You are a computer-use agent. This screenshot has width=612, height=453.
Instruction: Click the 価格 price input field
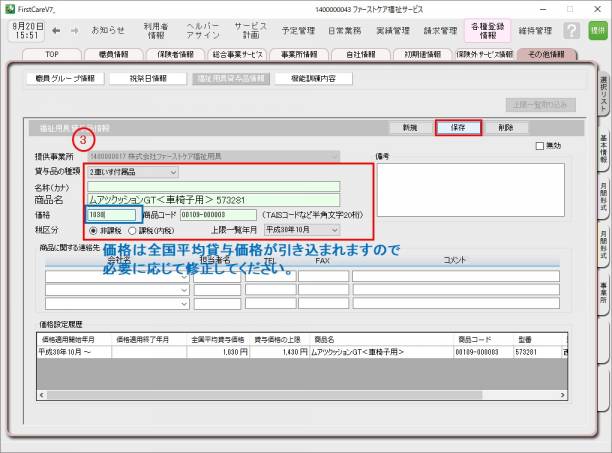[x=110, y=214]
